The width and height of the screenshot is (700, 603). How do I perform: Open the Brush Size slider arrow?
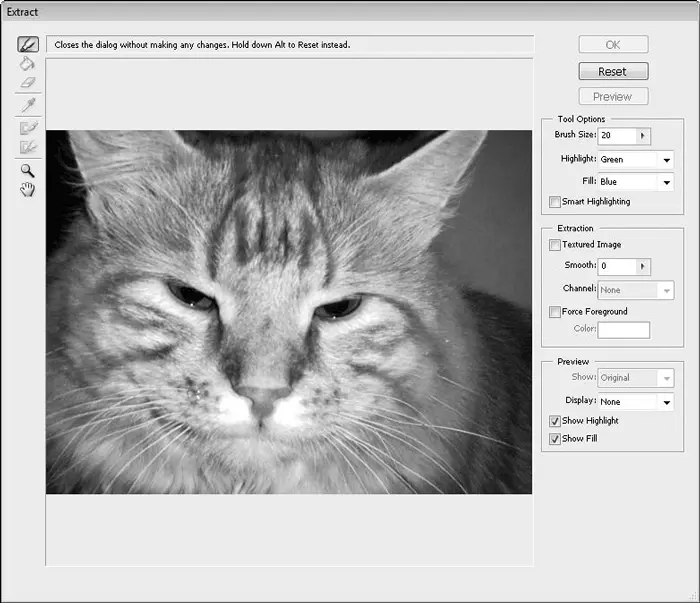[x=643, y=135]
